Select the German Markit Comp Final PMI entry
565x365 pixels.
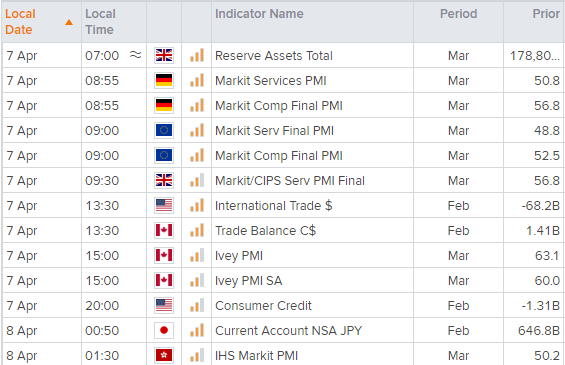pyautogui.click(x=279, y=106)
